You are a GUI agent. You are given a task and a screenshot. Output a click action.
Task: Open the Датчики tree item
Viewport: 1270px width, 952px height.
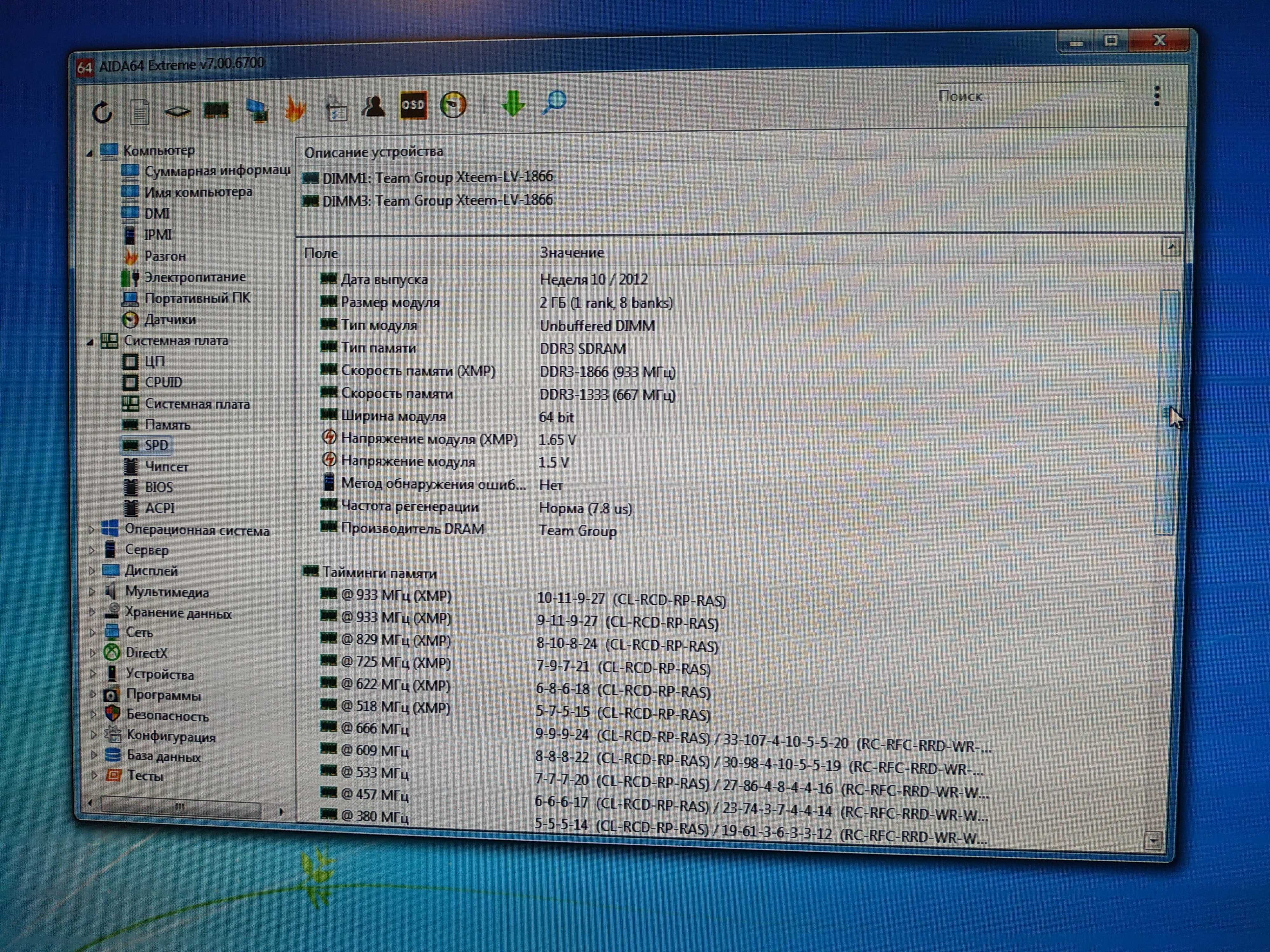(159, 320)
